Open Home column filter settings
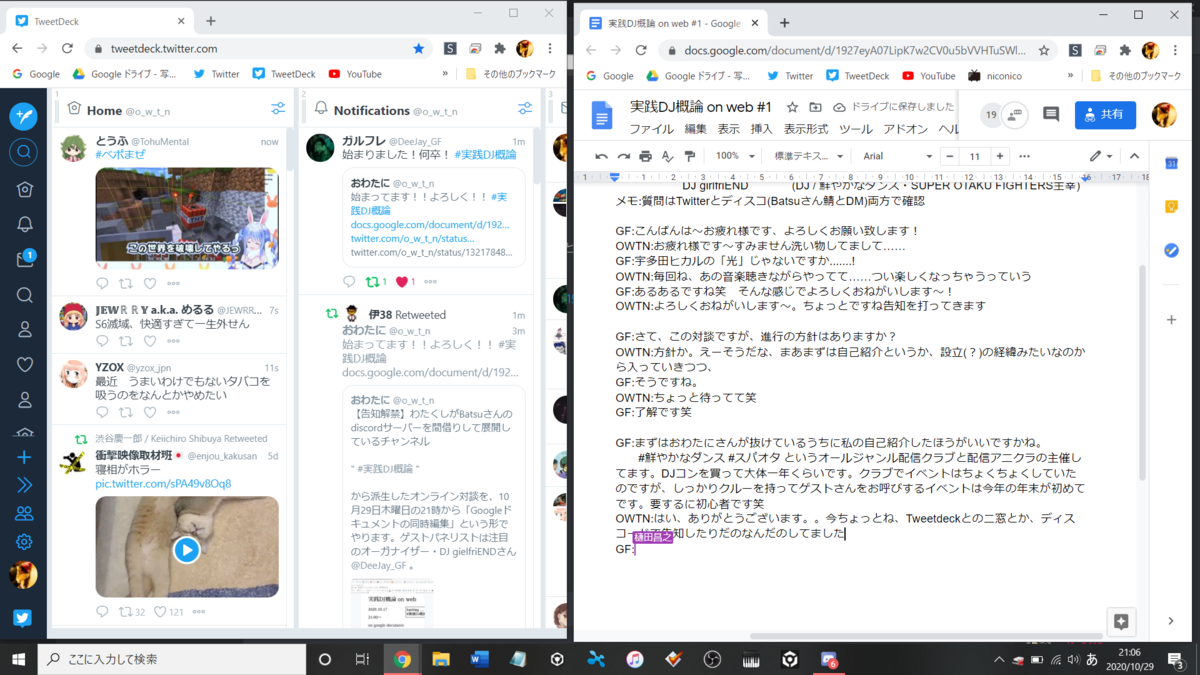The height and width of the screenshot is (675, 1200). point(278,109)
